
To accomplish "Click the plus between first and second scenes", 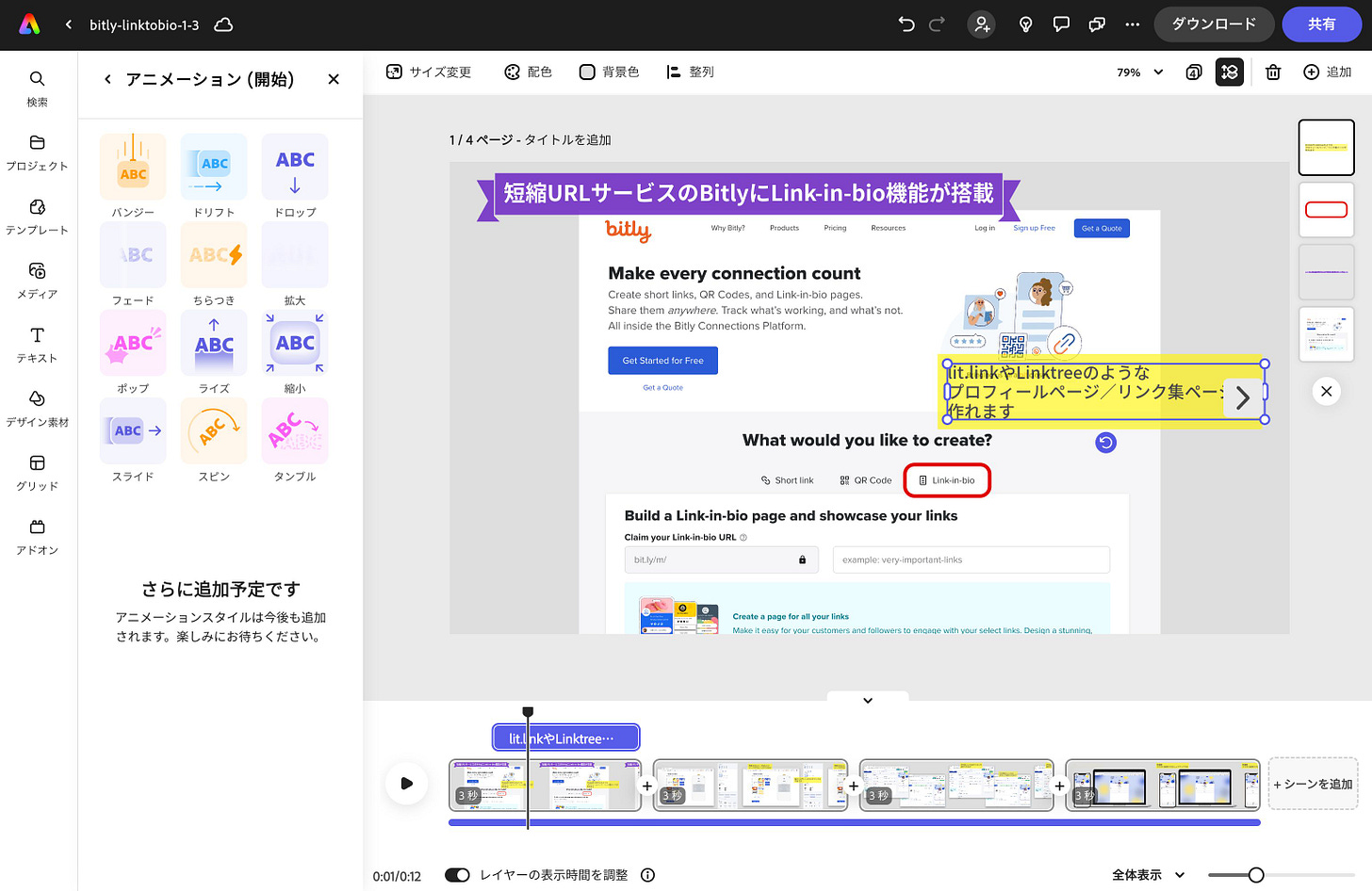I will tap(647, 786).
